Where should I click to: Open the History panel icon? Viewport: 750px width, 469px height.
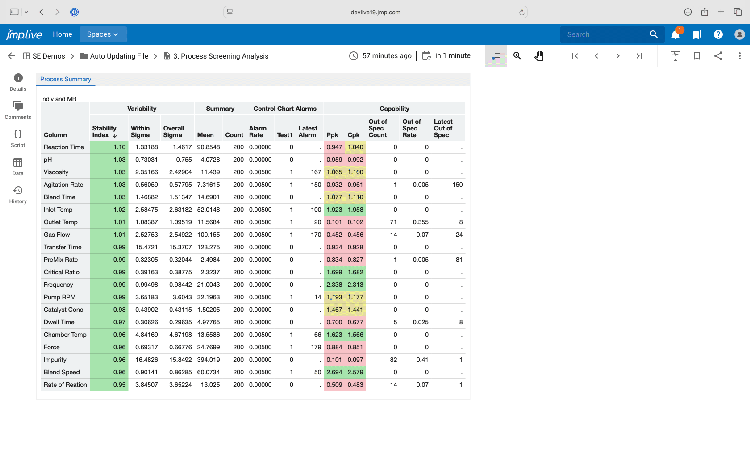tap(17, 192)
